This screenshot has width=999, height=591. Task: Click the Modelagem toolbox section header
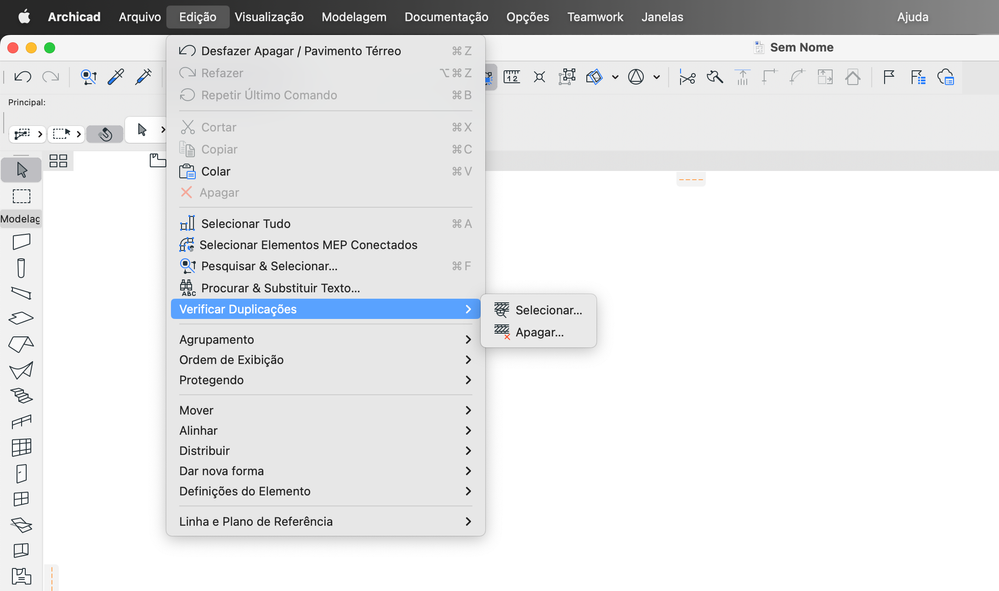(x=21, y=219)
